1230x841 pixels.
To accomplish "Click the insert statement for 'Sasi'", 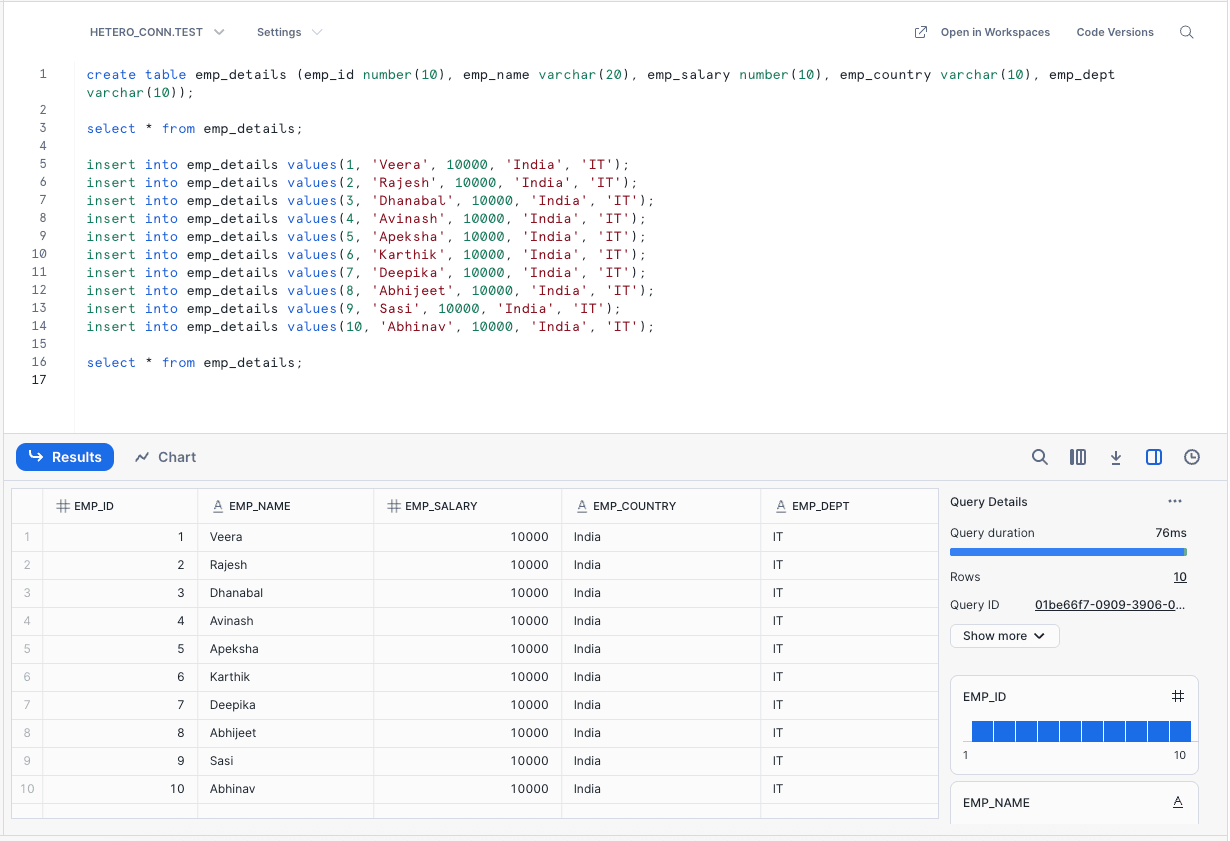I will [353, 308].
